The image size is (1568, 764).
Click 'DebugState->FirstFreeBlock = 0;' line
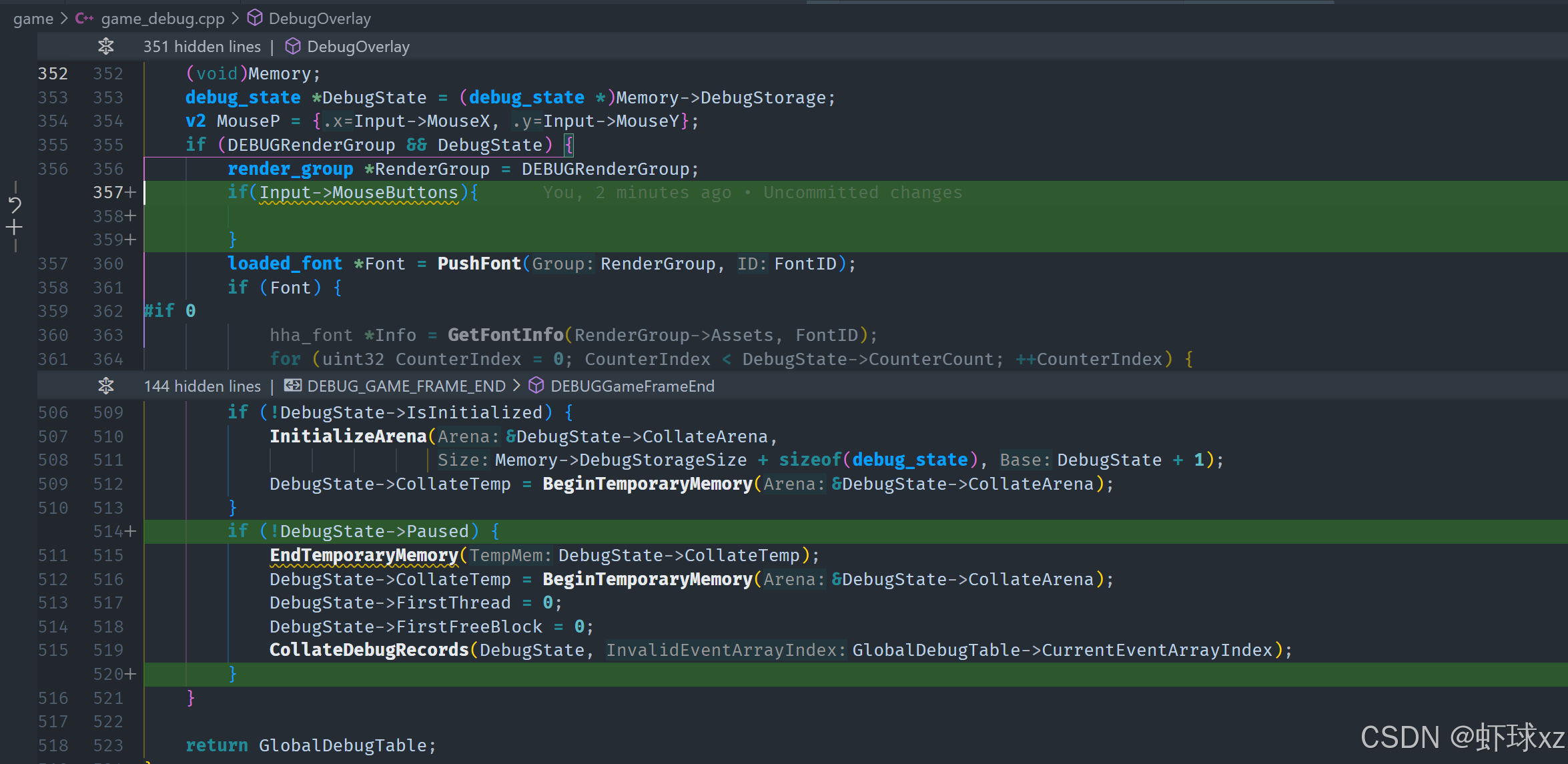tap(432, 627)
